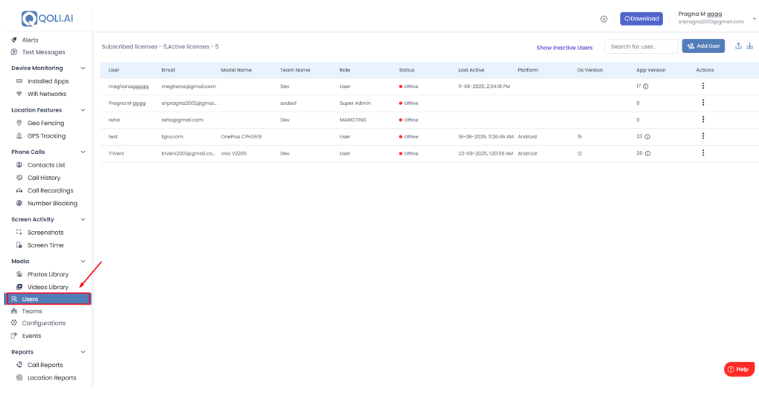Collapse the Reports section chevron
Viewport: 759px width, 394px height.
[83, 352]
